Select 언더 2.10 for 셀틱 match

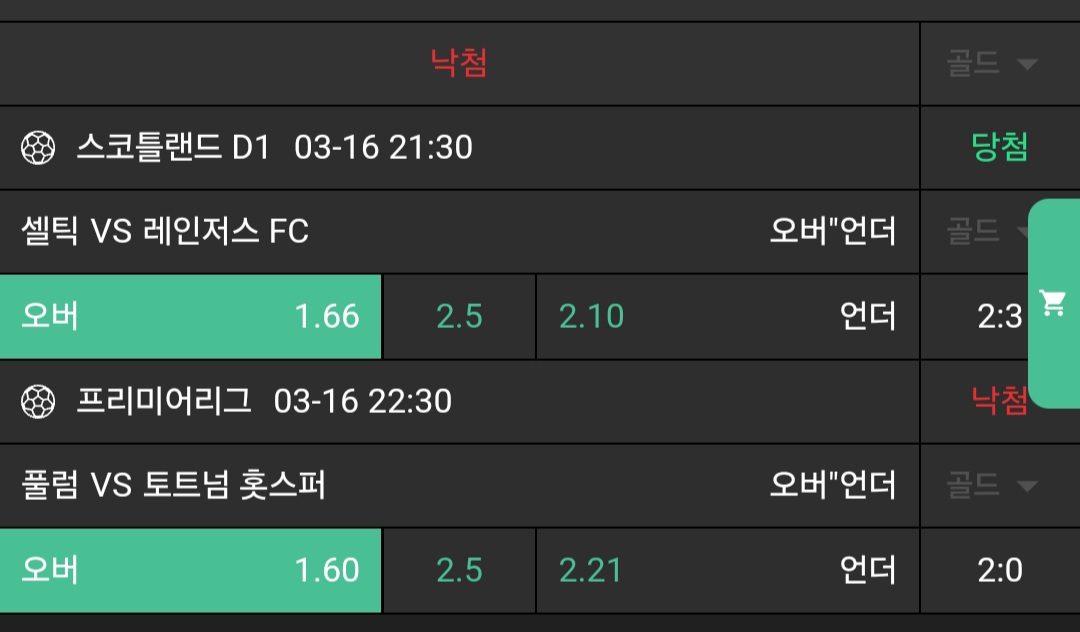(x=727, y=317)
